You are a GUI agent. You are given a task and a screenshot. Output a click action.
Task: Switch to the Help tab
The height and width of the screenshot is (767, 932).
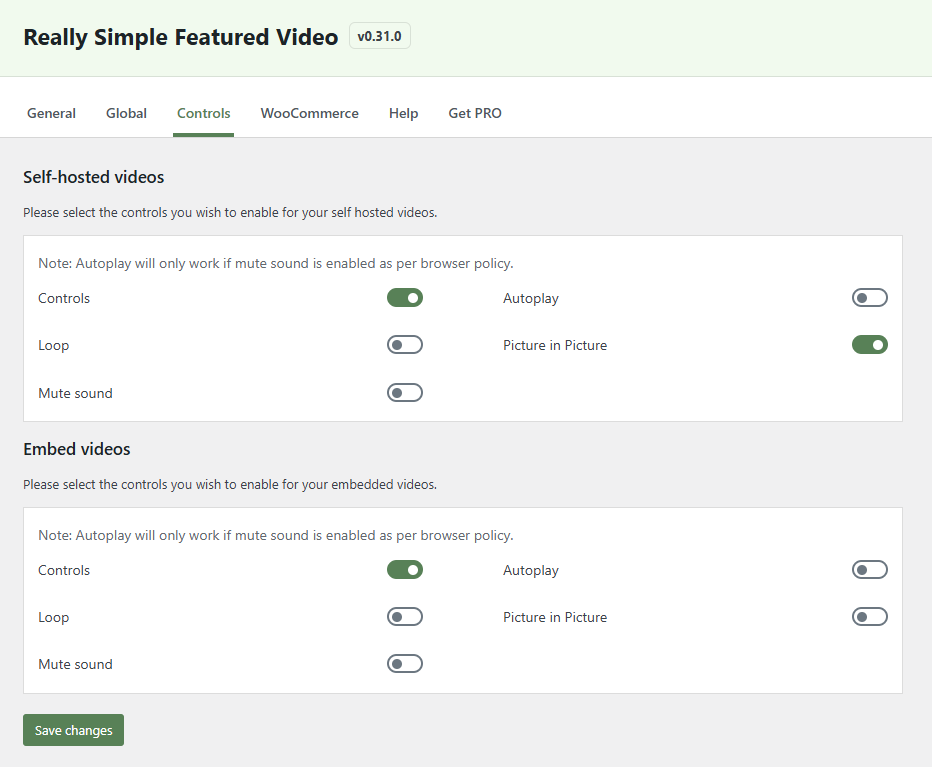pyautogui.click(x=403, y=113)
